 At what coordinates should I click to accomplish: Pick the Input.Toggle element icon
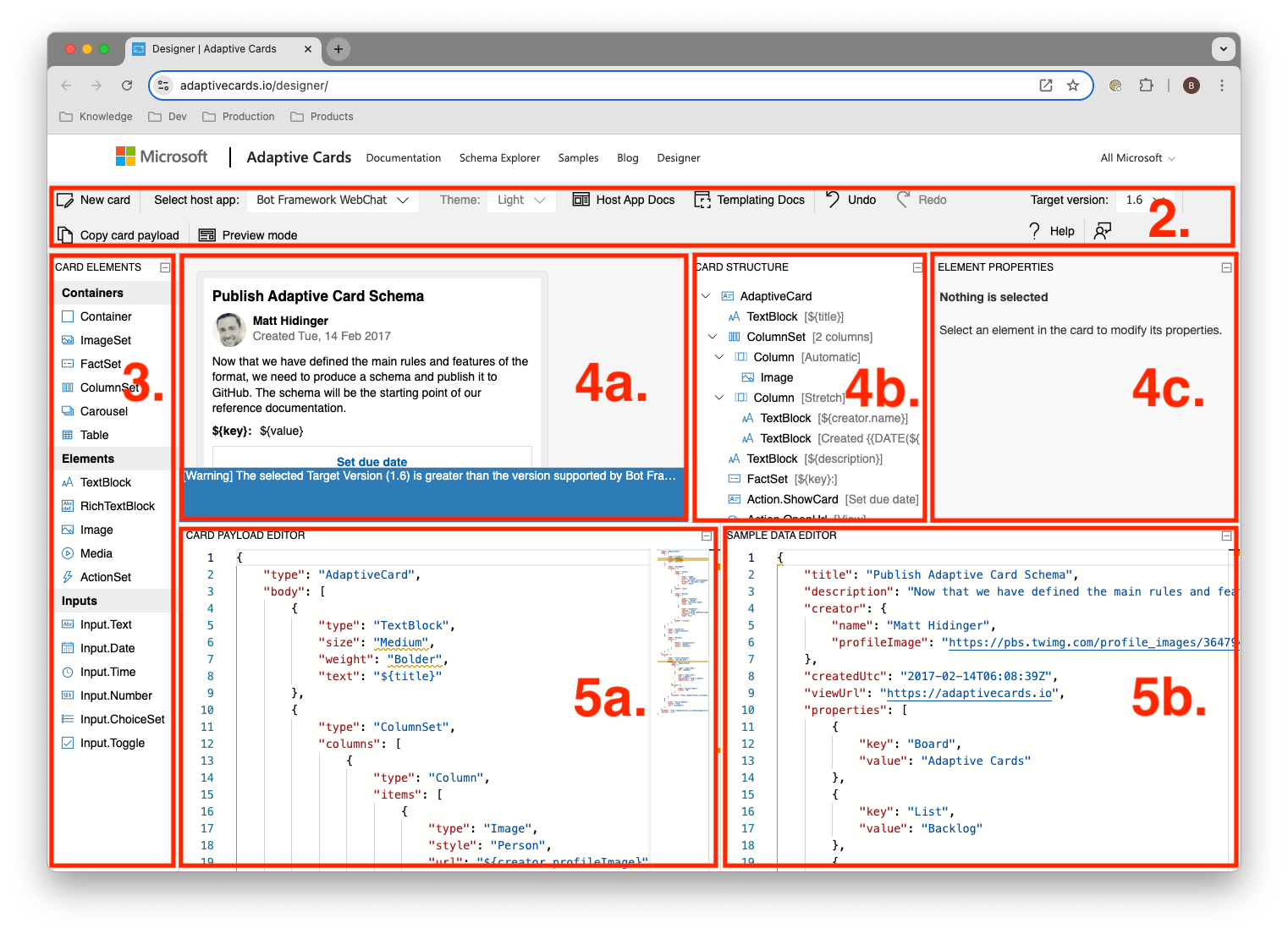(68, 743)
